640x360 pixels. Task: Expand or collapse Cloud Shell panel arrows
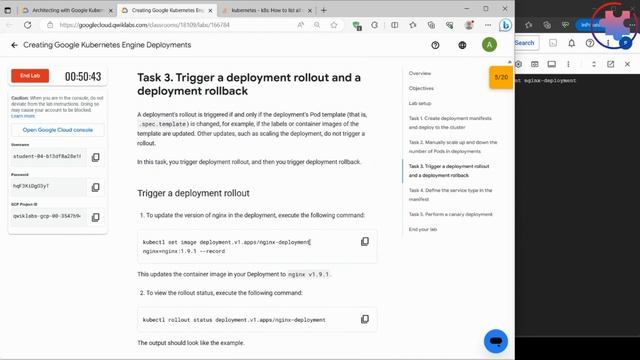pos(594,64)
